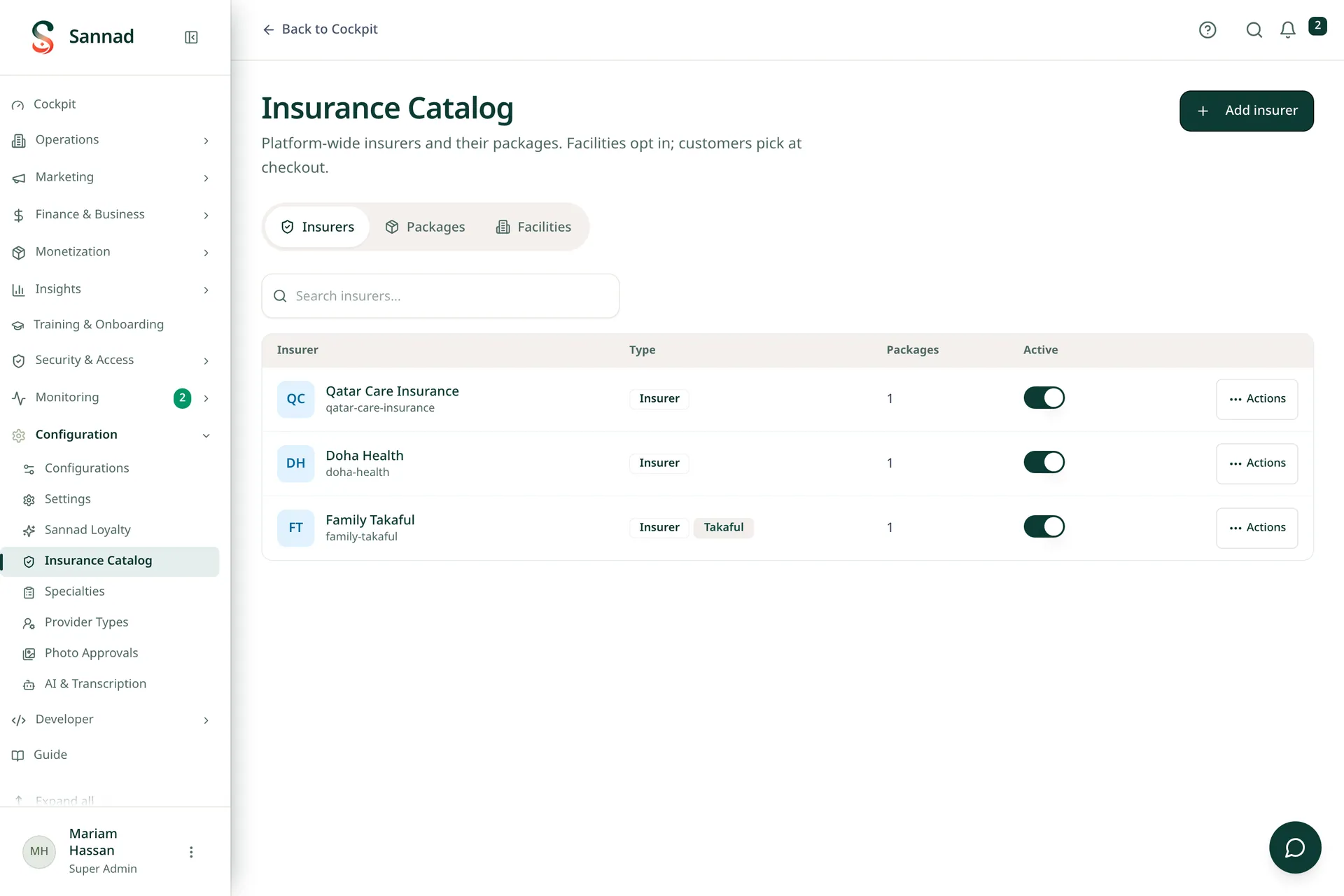Collapse the Configuration section chevron
Screen dimensions: 1344x896
tap(206, 435)
